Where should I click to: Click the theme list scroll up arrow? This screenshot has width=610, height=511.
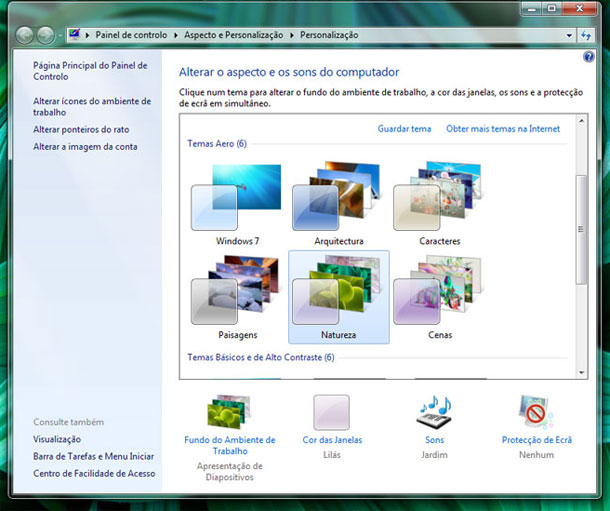[x=581, y=121]
